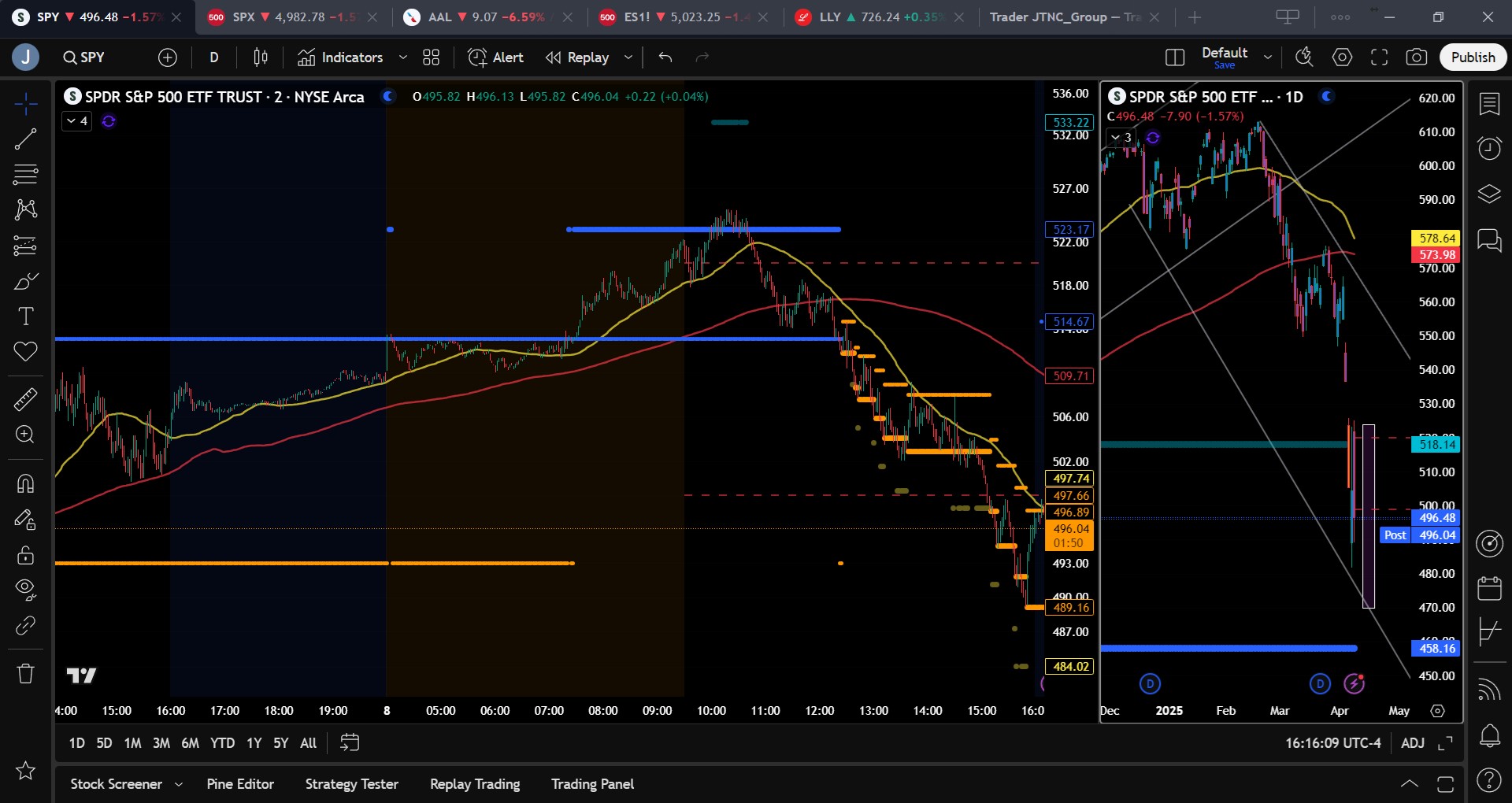Select the ruler measure tool
This screenshot has height=803, width=1512.
click(x=25, y=400)
